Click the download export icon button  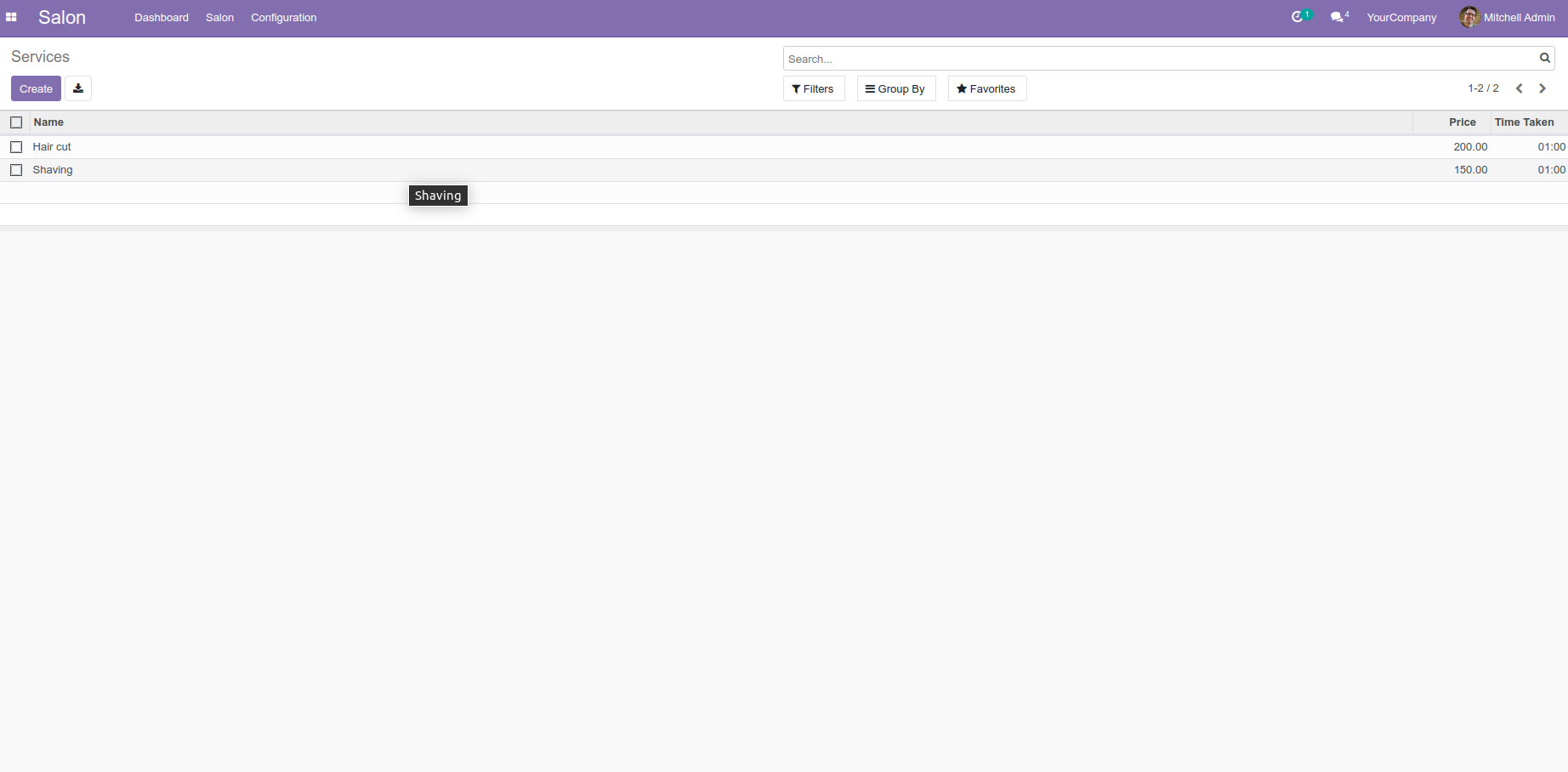[x=78, y=88]
